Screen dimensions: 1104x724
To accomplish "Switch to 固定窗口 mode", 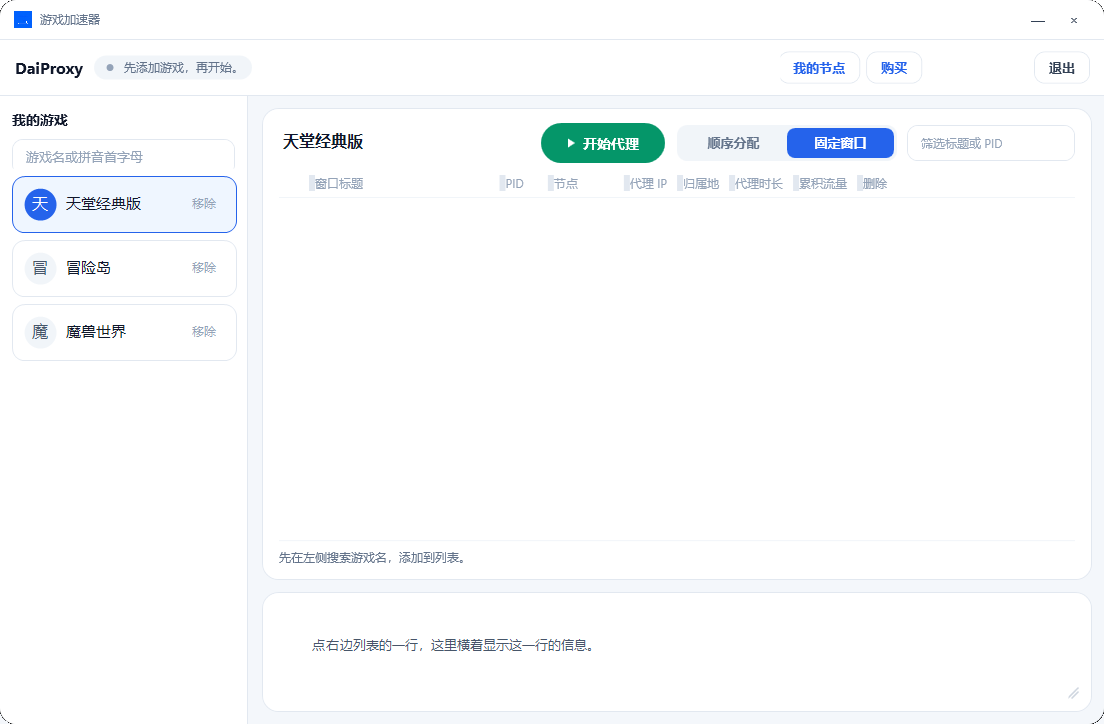I will (840, 144).
